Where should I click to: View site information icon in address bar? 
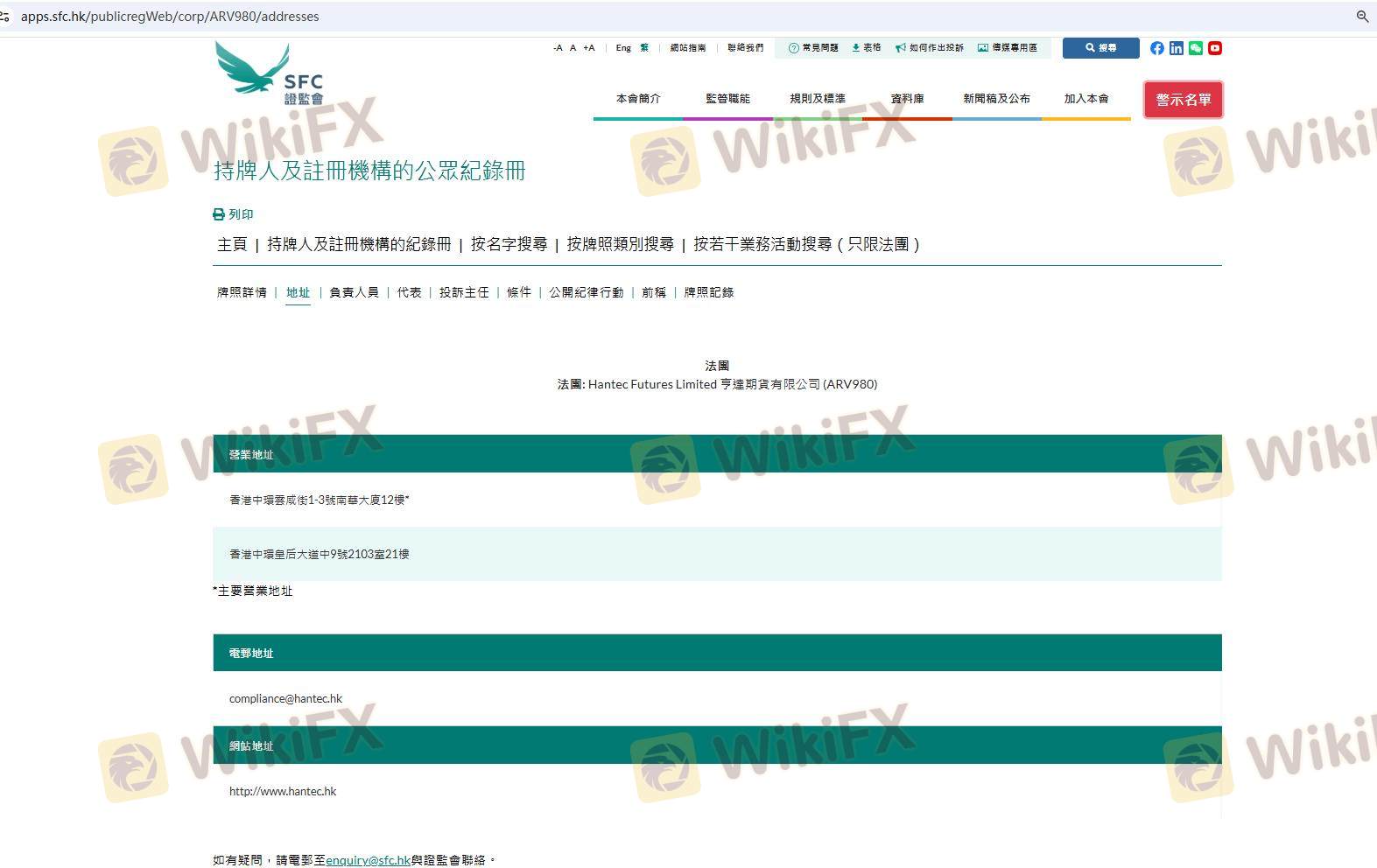(5, 17)
